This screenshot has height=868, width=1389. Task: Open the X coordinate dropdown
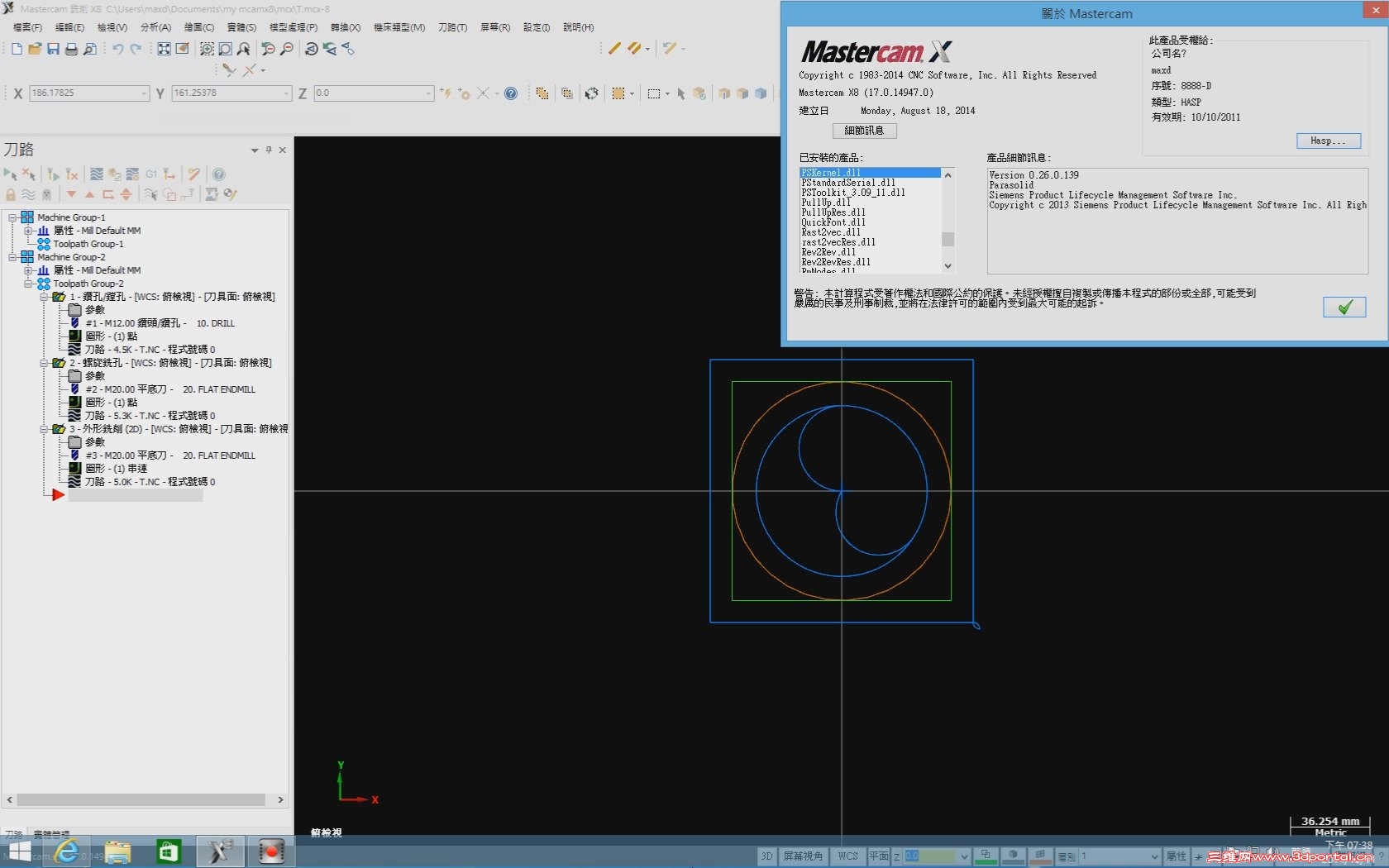(144, 93)
